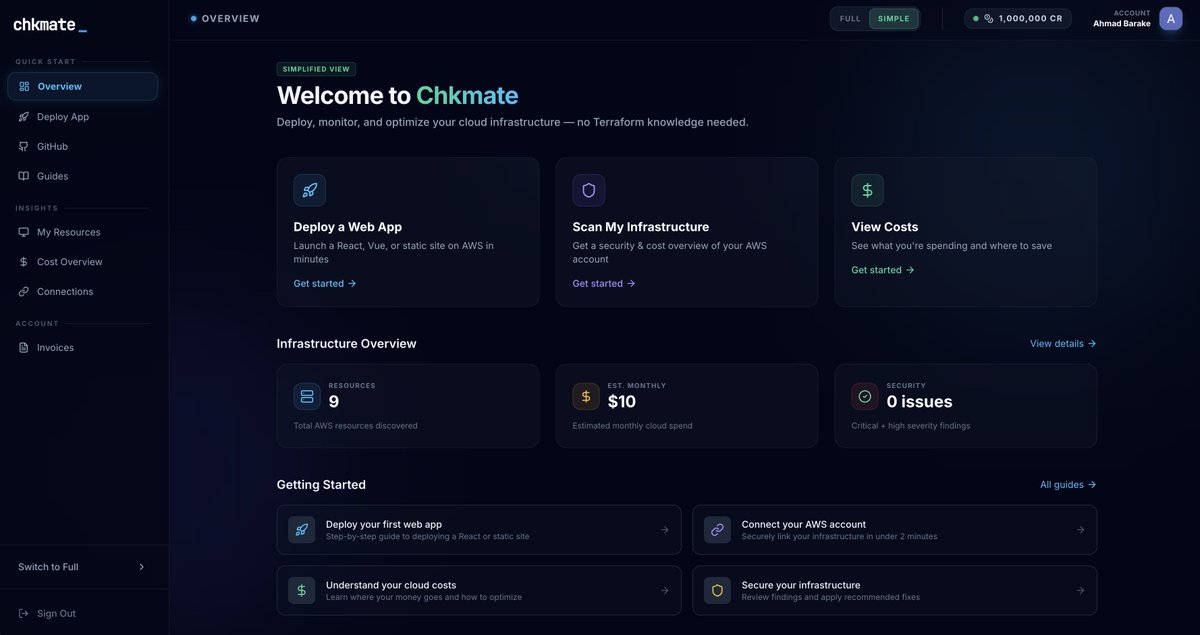1200x635 pixels.
Task: Click the Overview grid icon in sidebar
Action: (x=24, y=86)
